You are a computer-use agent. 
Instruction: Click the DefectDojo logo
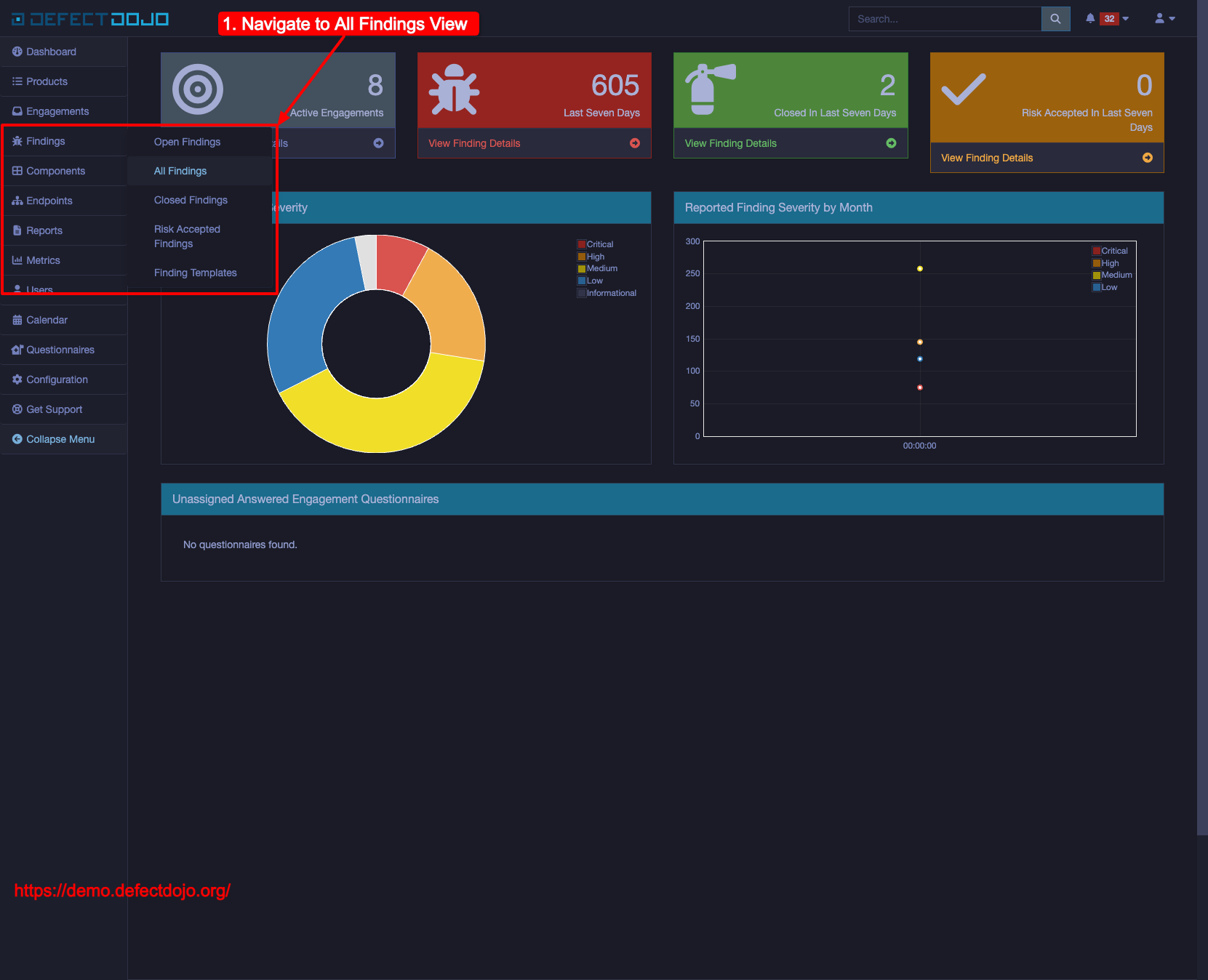90,19
